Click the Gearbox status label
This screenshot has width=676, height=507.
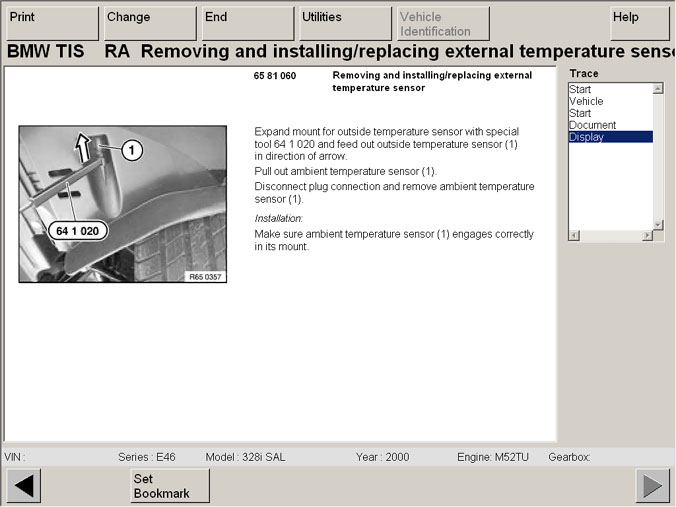[569, 457]
